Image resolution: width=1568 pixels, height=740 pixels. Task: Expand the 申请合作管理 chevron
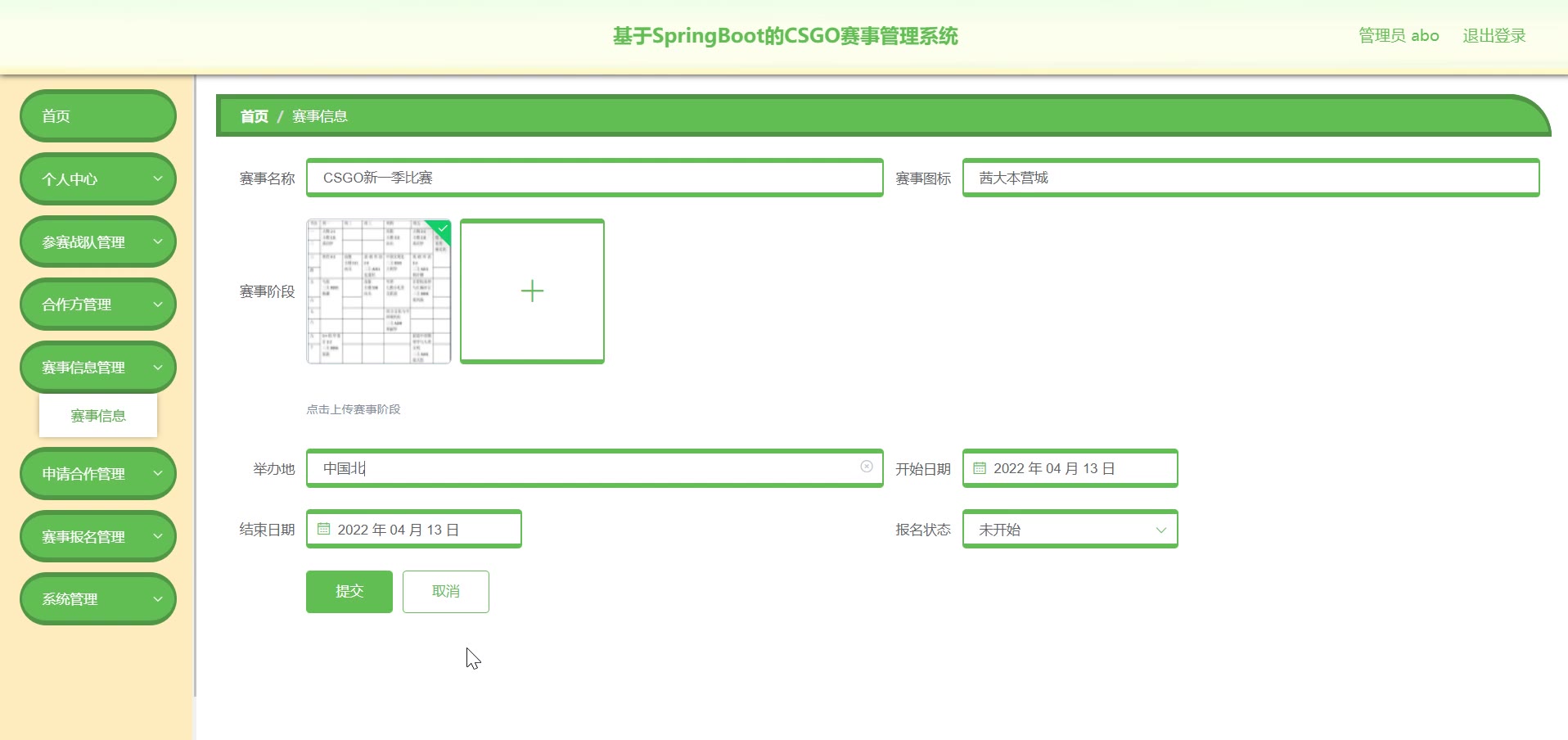(158, 473)
